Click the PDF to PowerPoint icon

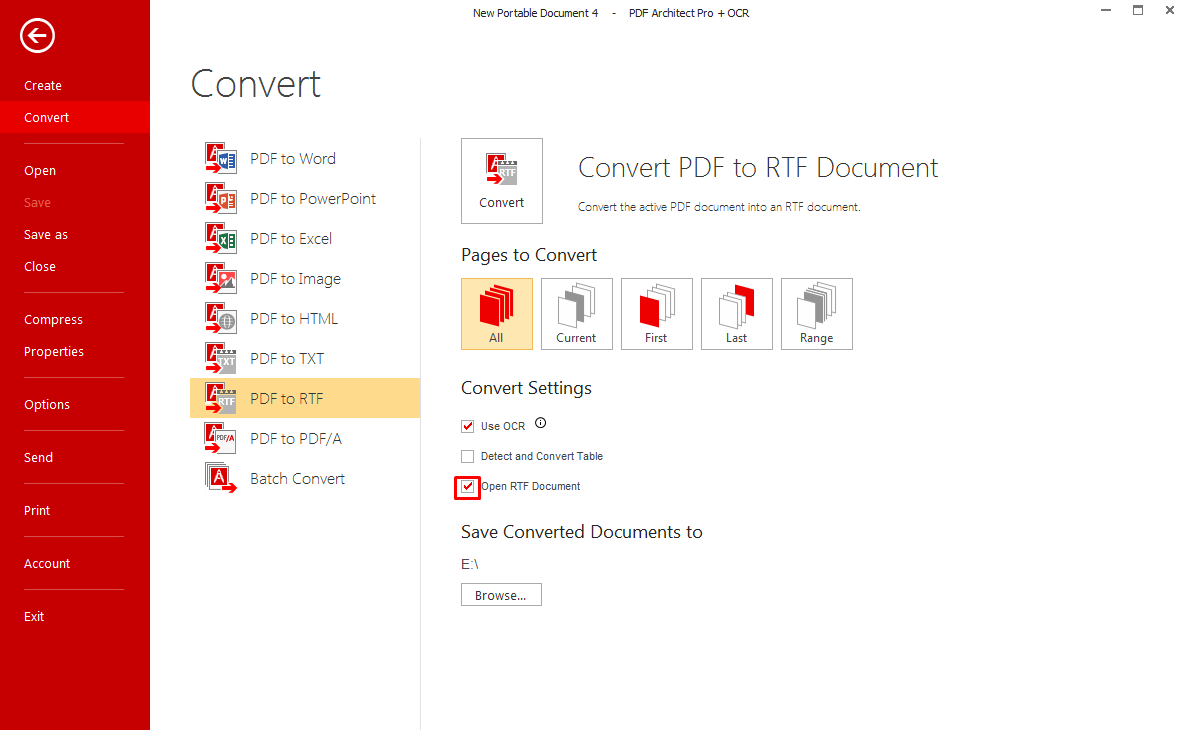[x=220, y=198]
